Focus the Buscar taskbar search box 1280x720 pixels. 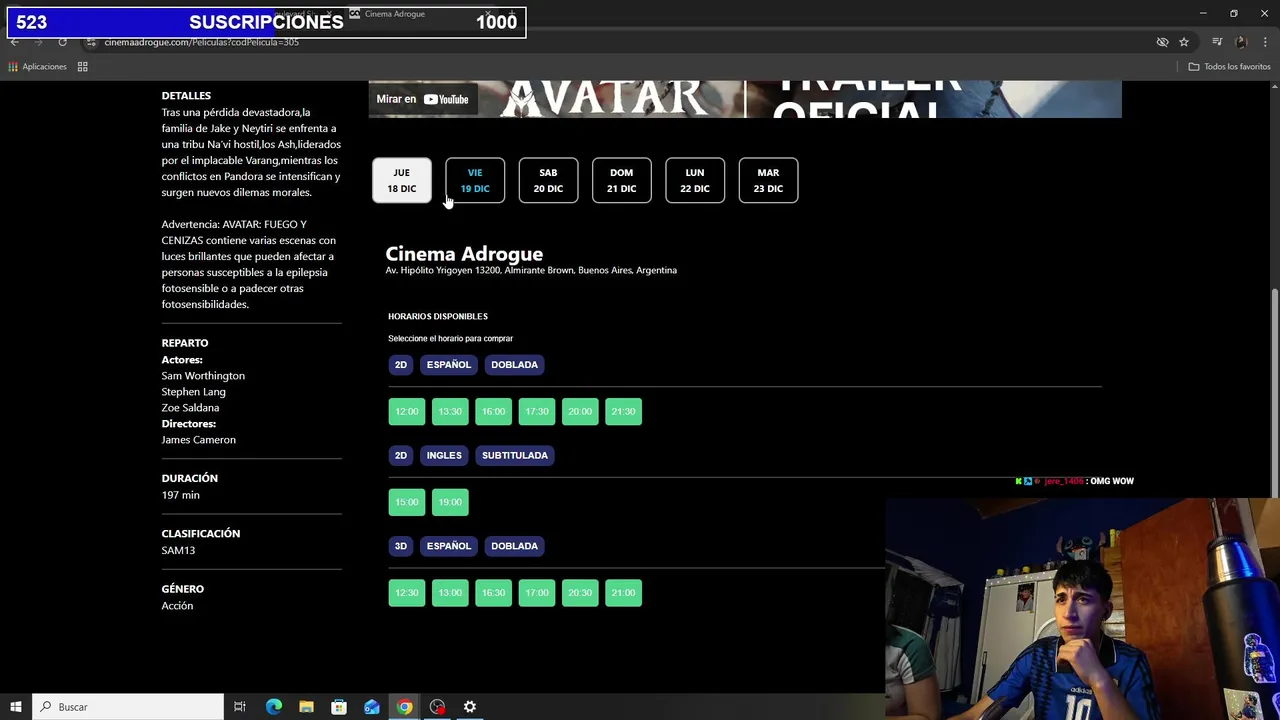click(x=128, y=707)
